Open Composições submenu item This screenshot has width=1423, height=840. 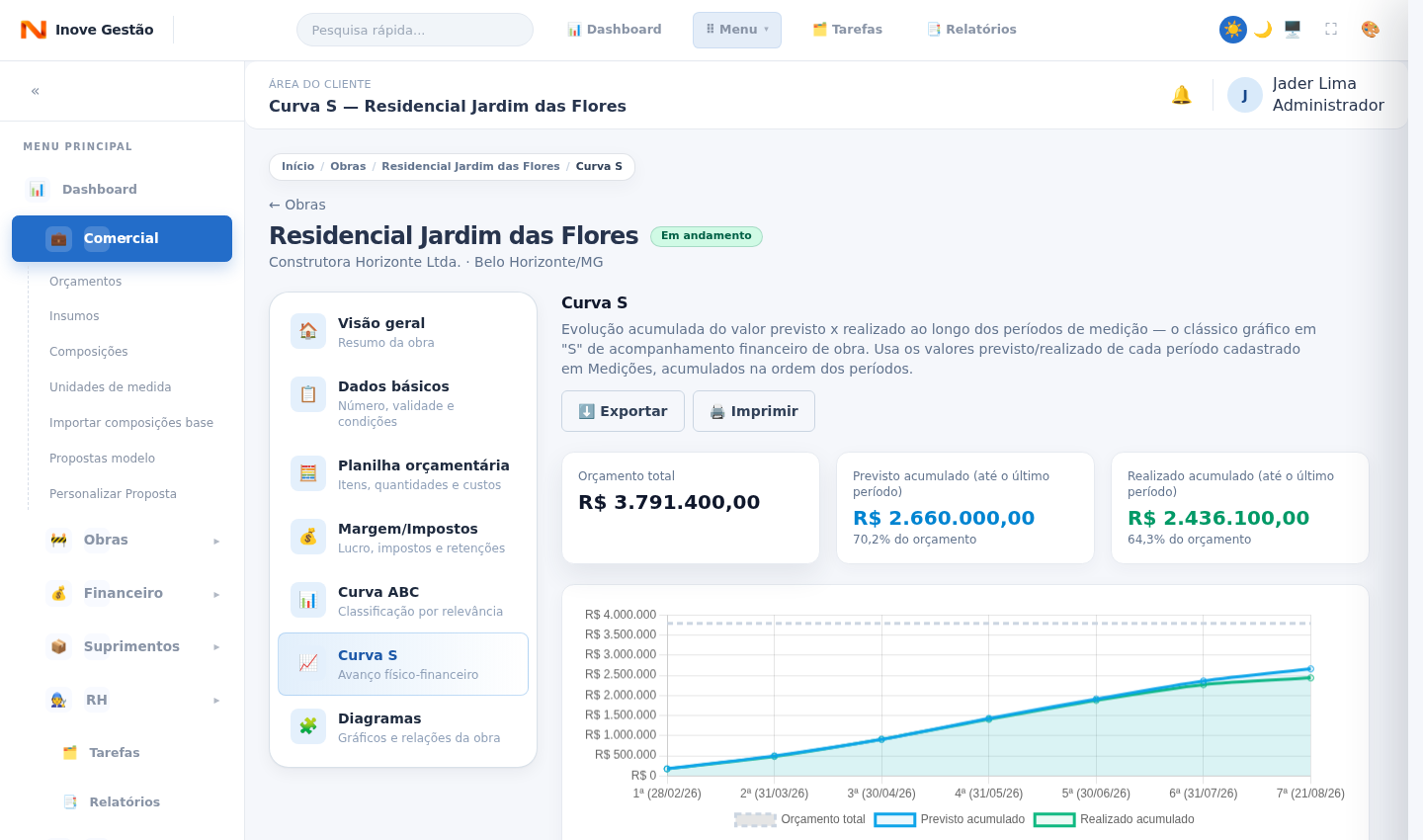pos(89,352)
